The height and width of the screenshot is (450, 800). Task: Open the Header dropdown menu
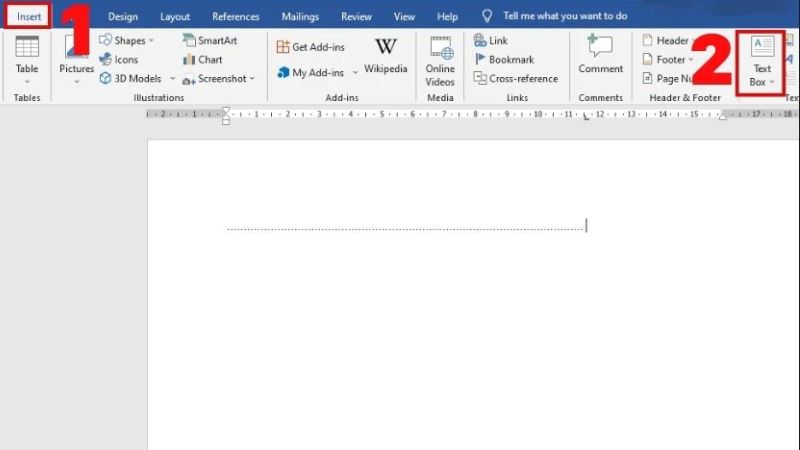click(670, 40)
